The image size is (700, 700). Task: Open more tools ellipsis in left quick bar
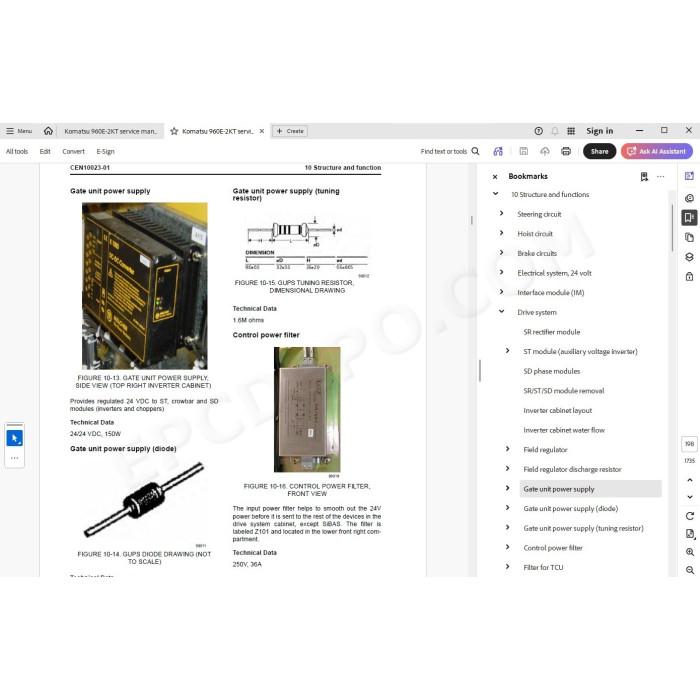[x=15, y=458]
